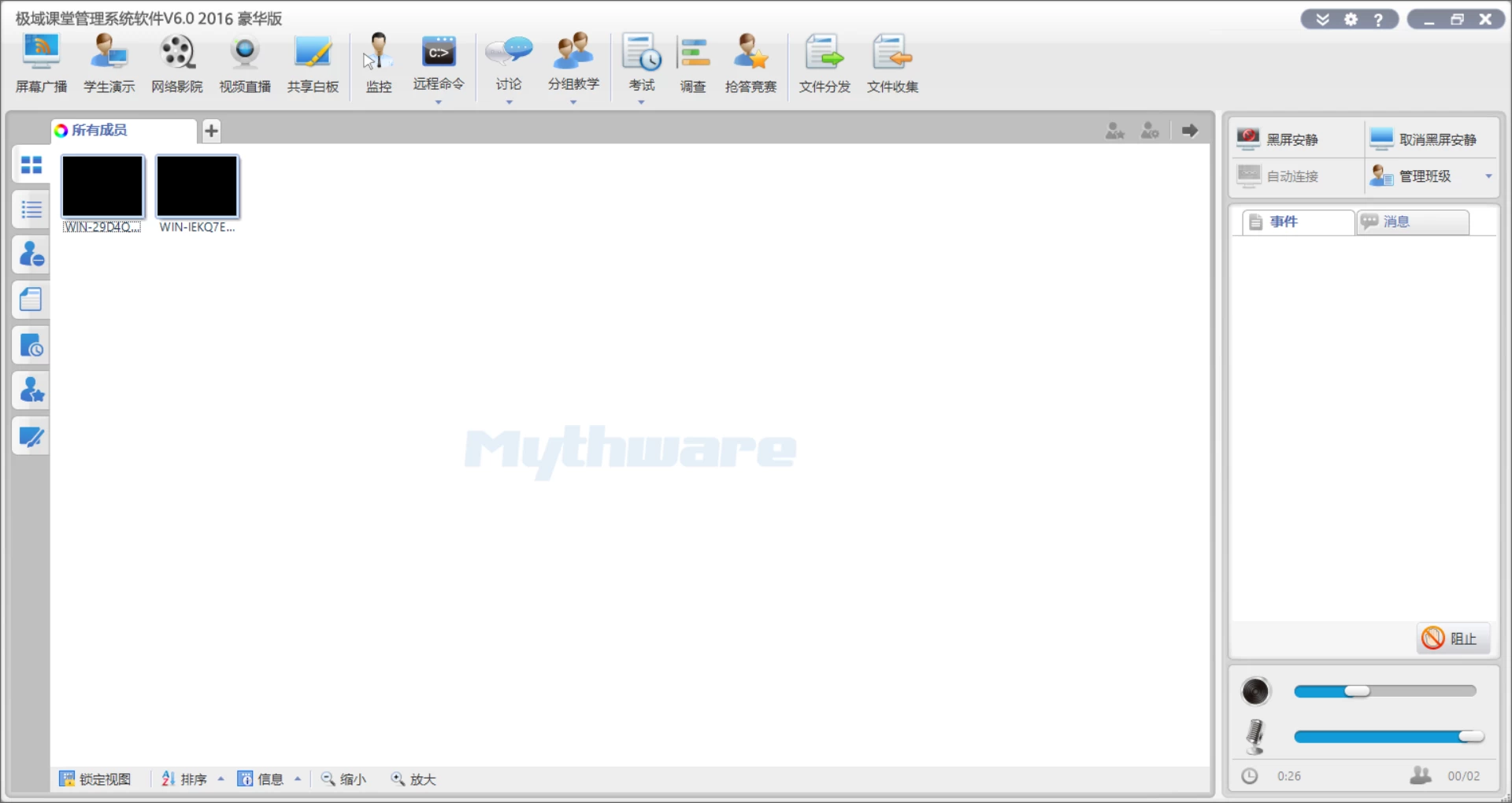Viewport: 1512px width, 803px height.
Task: Start 抢答竞赛 quiz competition
Action: (x=750, y=64)
